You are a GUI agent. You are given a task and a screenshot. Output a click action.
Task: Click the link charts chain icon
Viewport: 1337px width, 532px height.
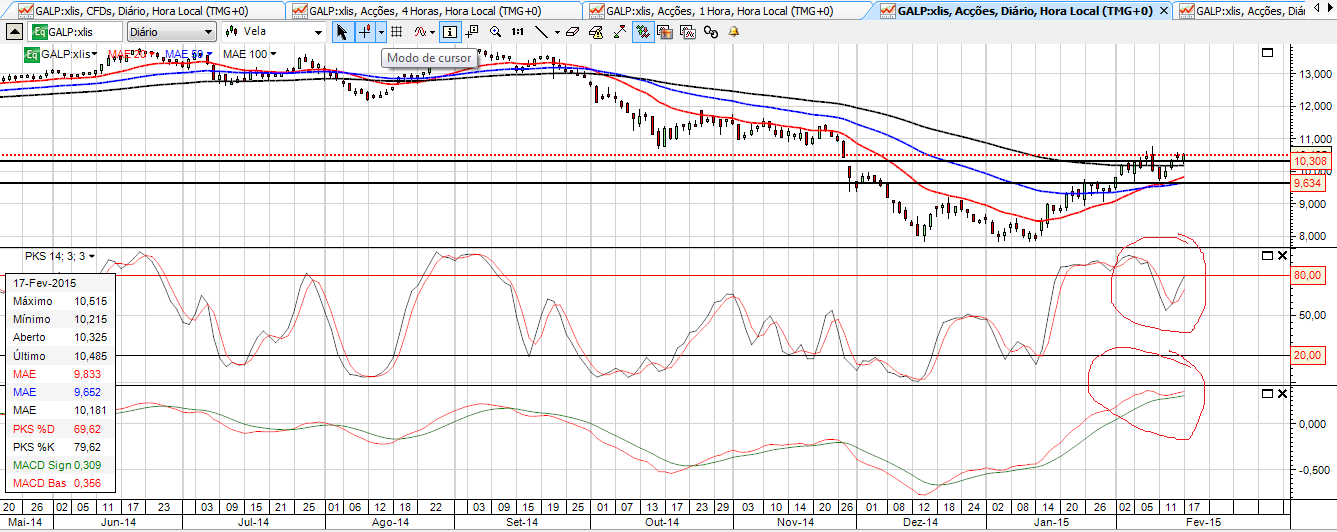point(711,31)
